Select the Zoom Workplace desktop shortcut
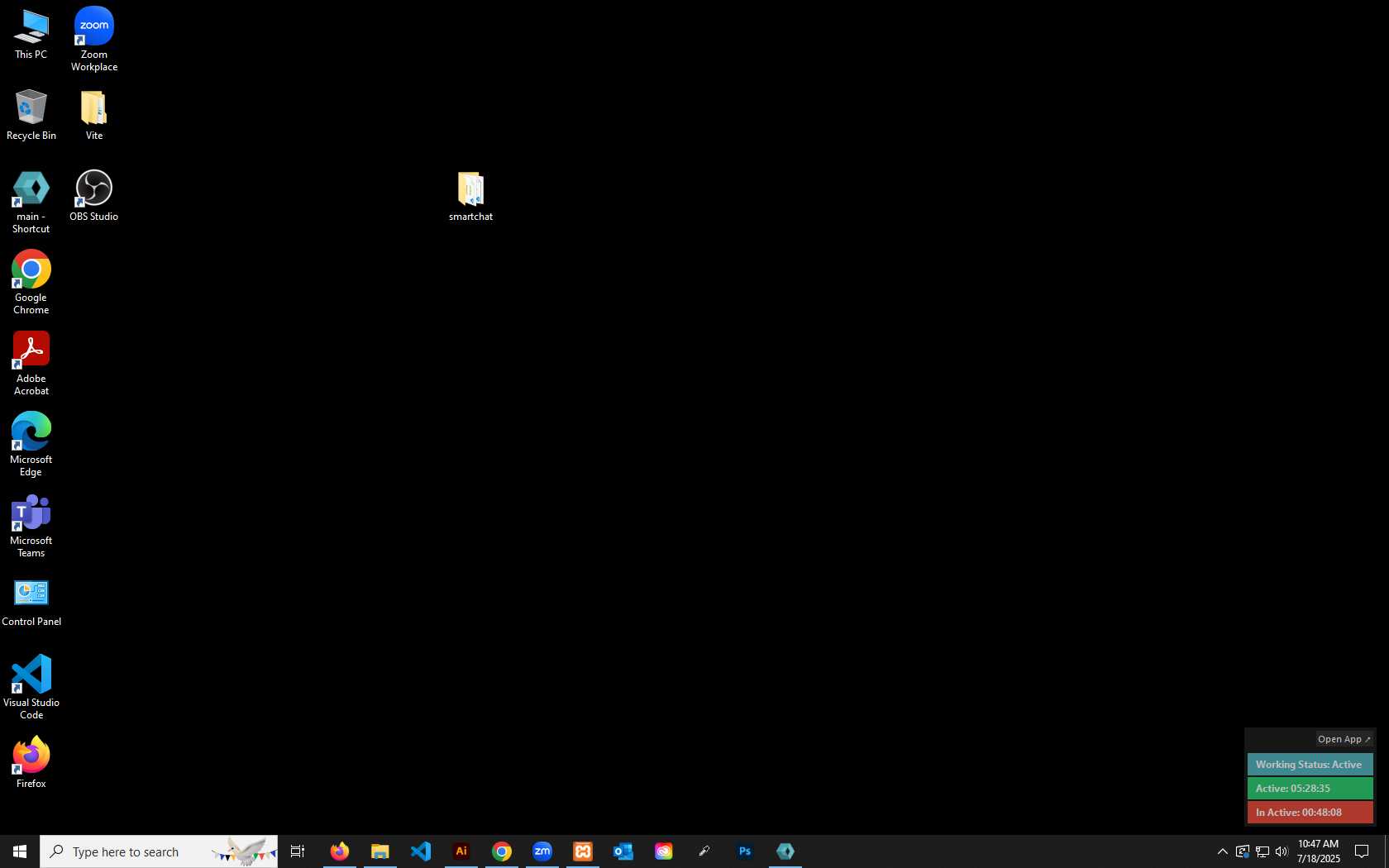The width and height of the screenshot is (1389, 868). click(93, 40)
